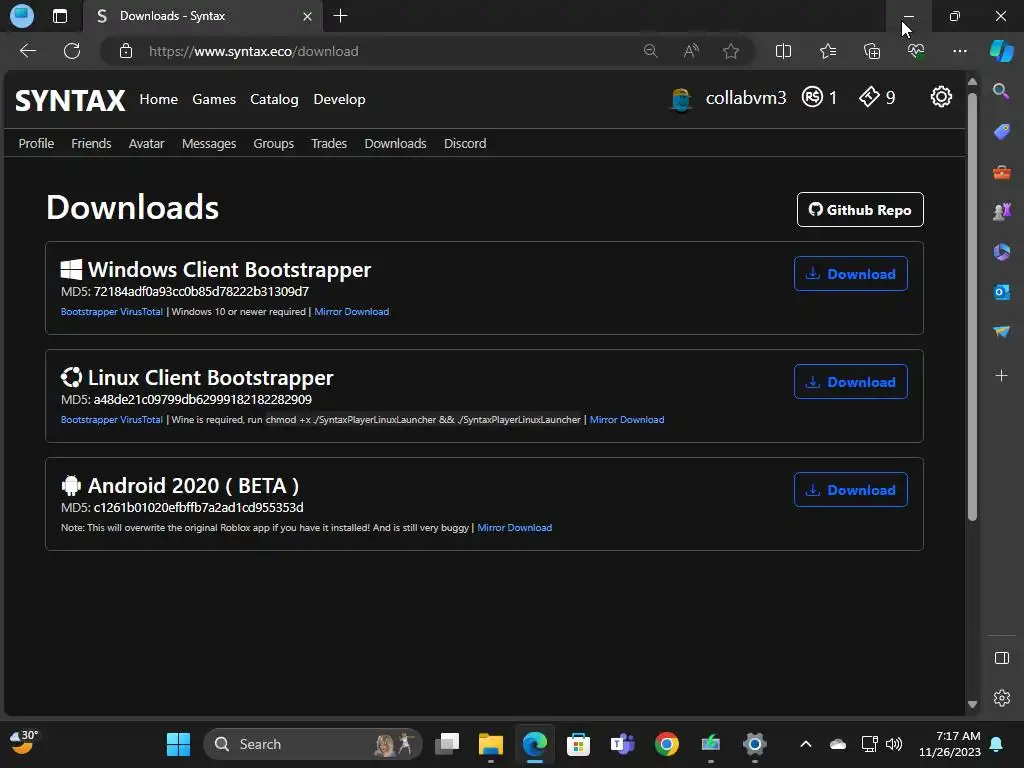Go to Messages tab

[x=209, y=144]
